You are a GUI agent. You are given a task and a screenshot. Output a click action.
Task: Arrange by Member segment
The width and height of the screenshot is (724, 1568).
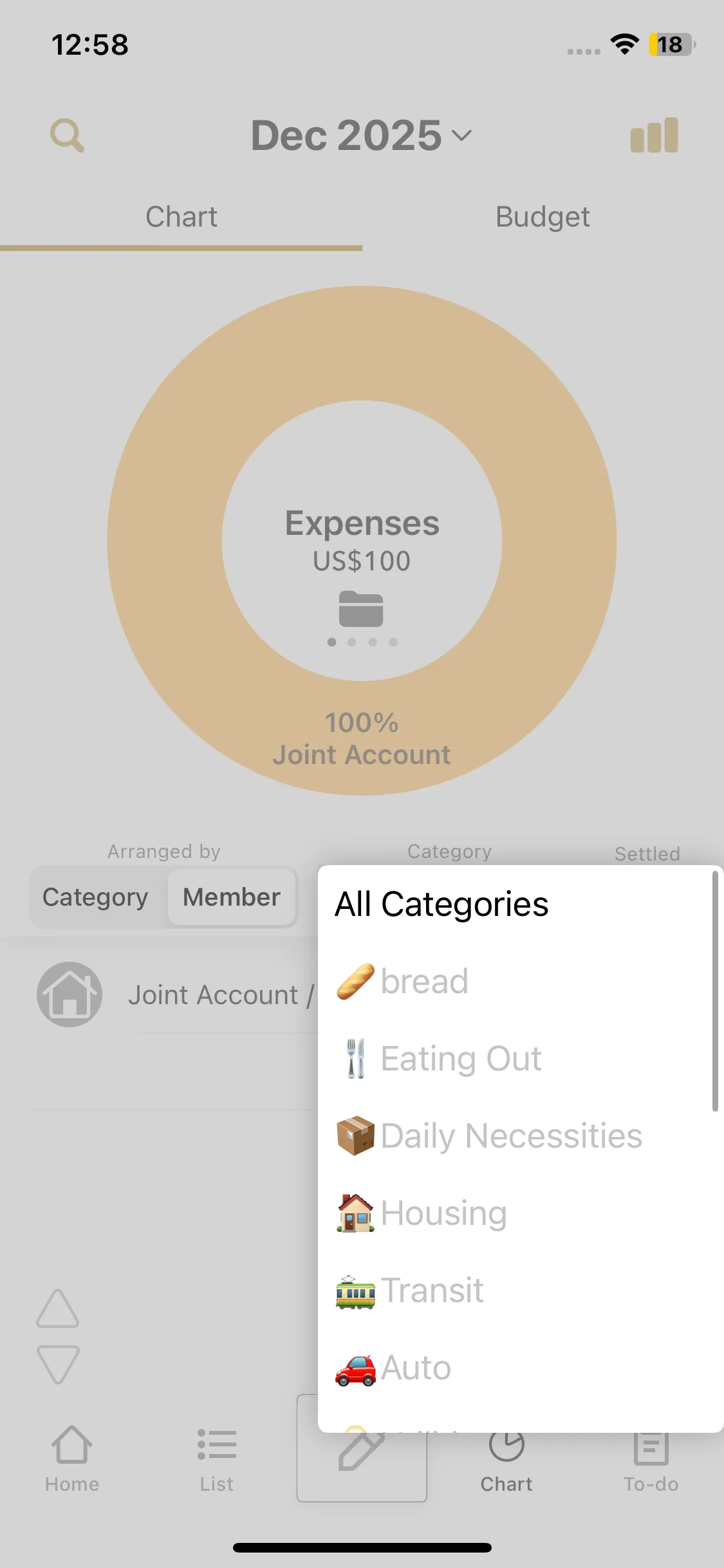[232, 897]
